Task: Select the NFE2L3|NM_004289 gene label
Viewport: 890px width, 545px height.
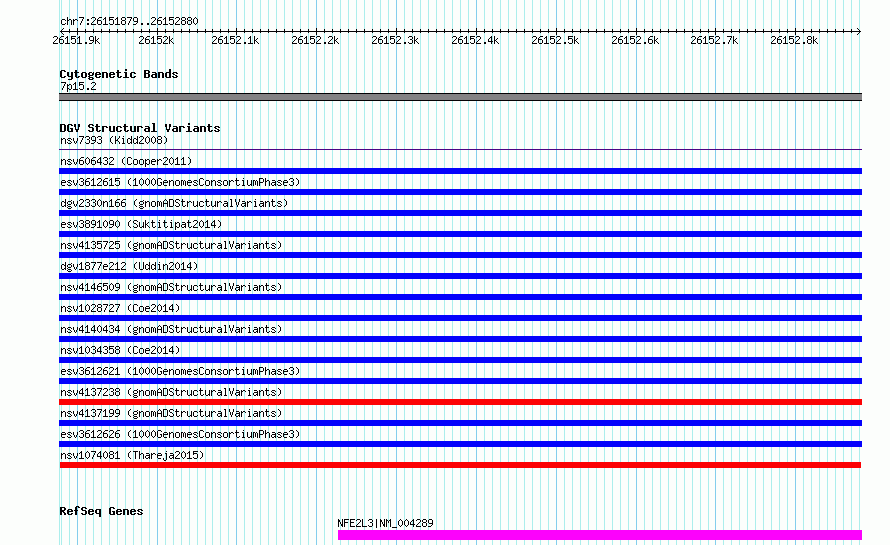Action: click(x=385, y=523)
